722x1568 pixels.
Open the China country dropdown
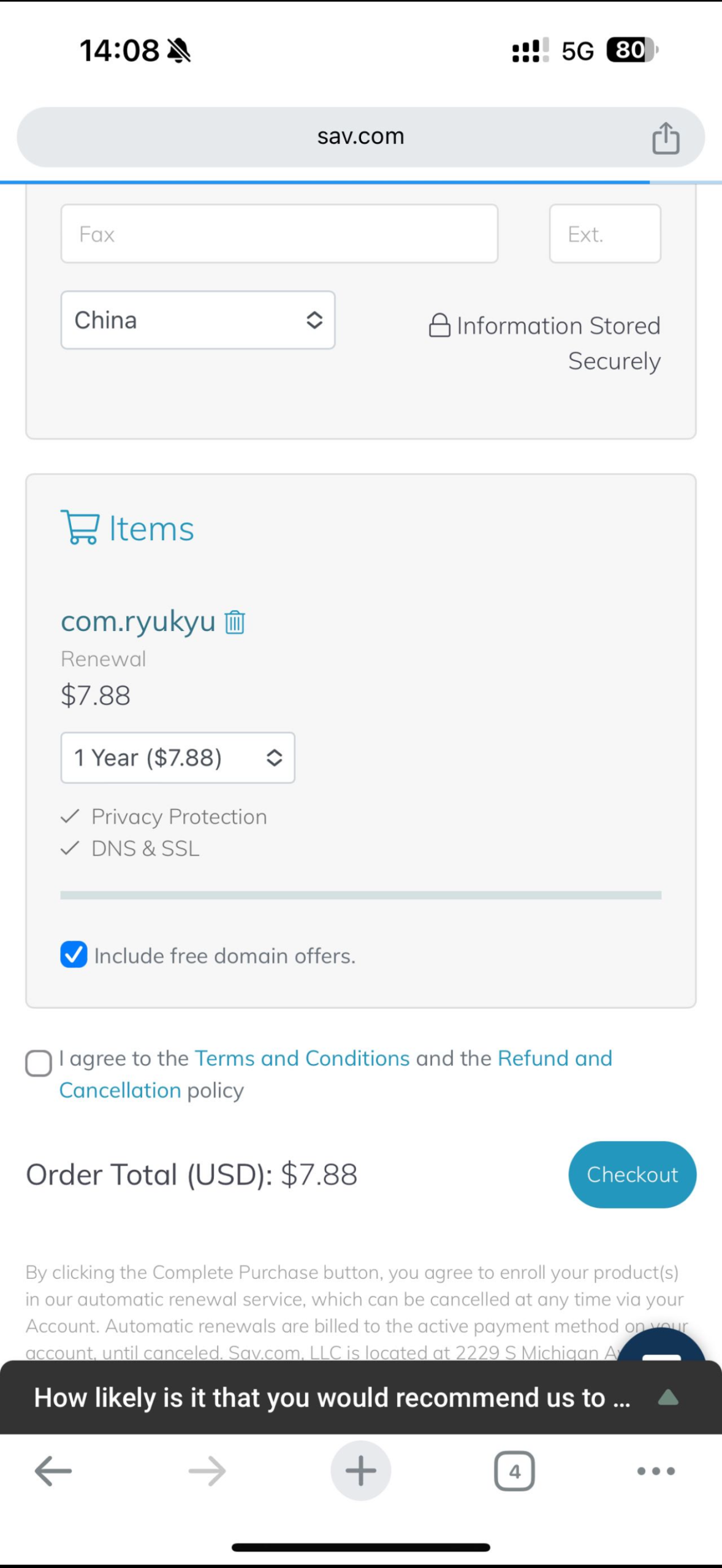click(198, 320)
